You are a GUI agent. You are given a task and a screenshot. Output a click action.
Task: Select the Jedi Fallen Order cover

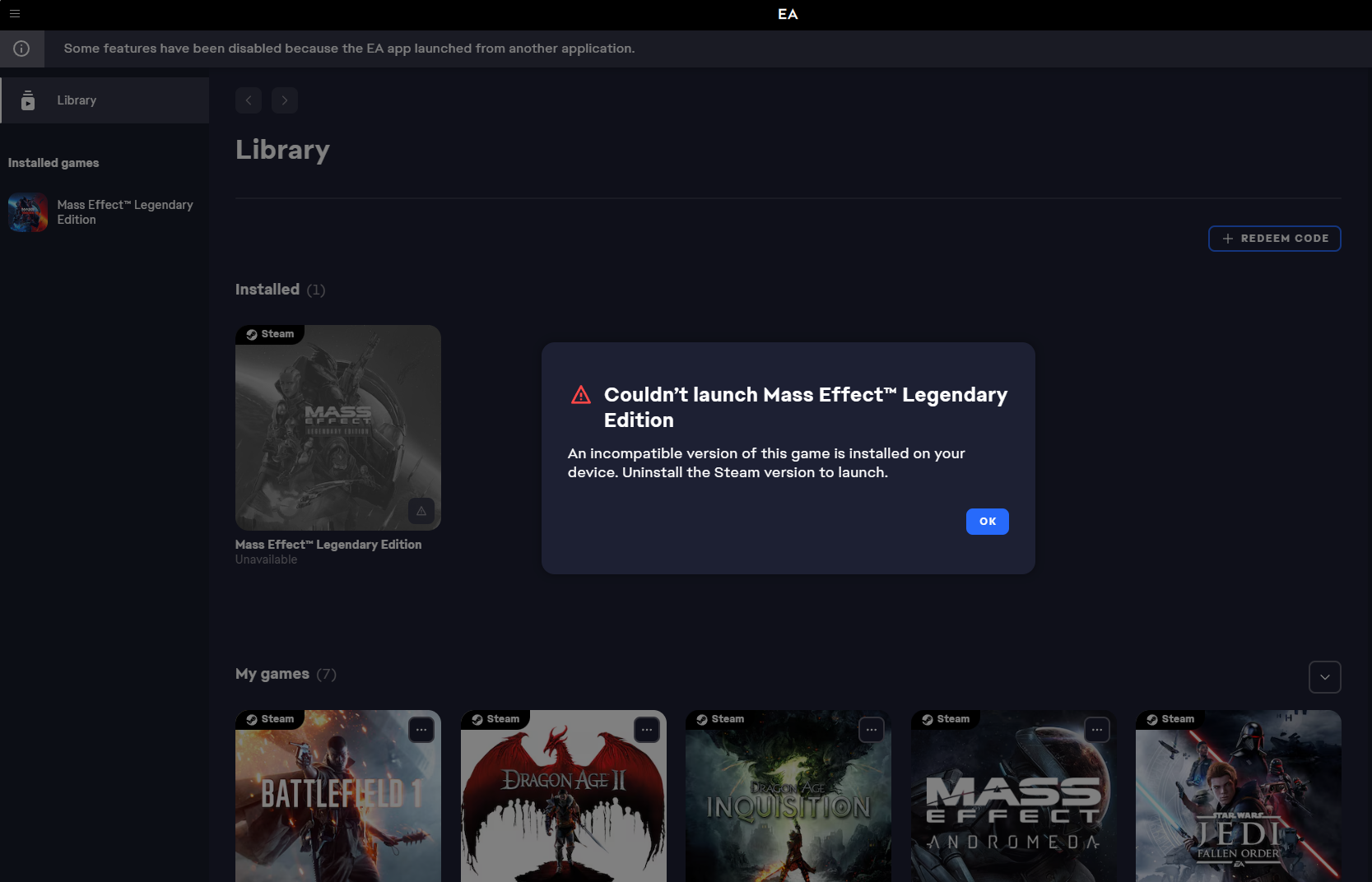(1239, 796)
